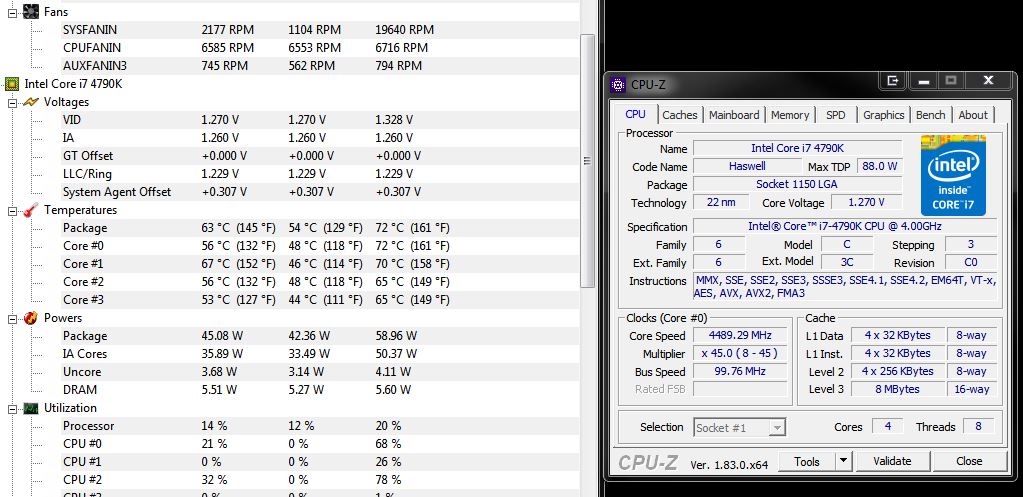Switch to the Mainboard tab

(734, 115)
